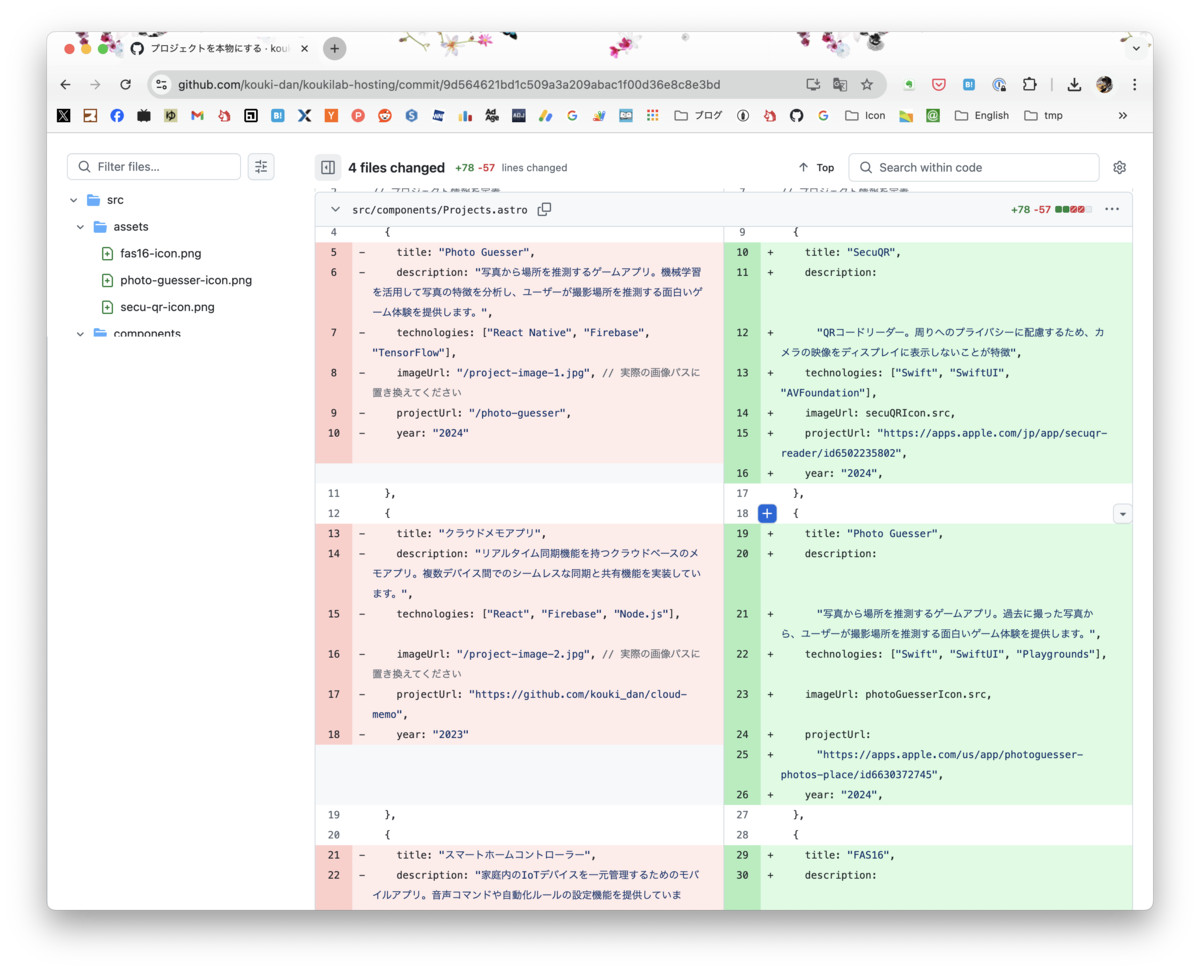View site information in address bar

pos(162,85)
